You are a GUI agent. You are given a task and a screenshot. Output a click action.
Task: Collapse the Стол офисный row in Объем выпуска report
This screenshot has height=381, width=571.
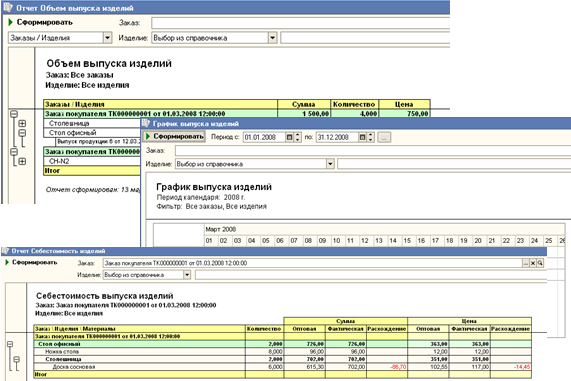point(22,133)
